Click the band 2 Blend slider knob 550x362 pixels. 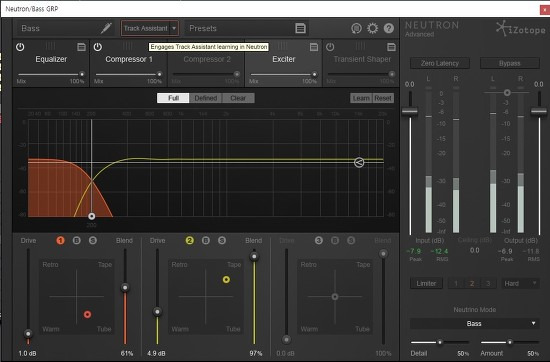pyautogui.click(x=254, y=256)
